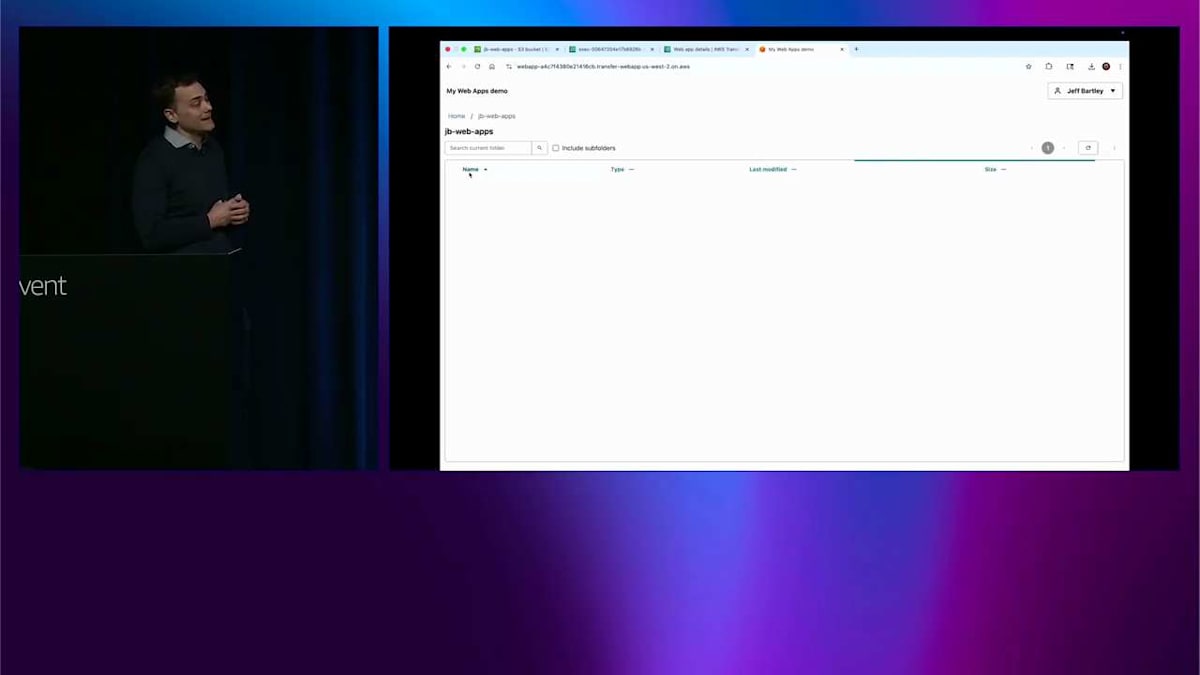This screenshot has height=675, width=1200.
Task: Sort by the Type column header
Action: tap(618, 169)
